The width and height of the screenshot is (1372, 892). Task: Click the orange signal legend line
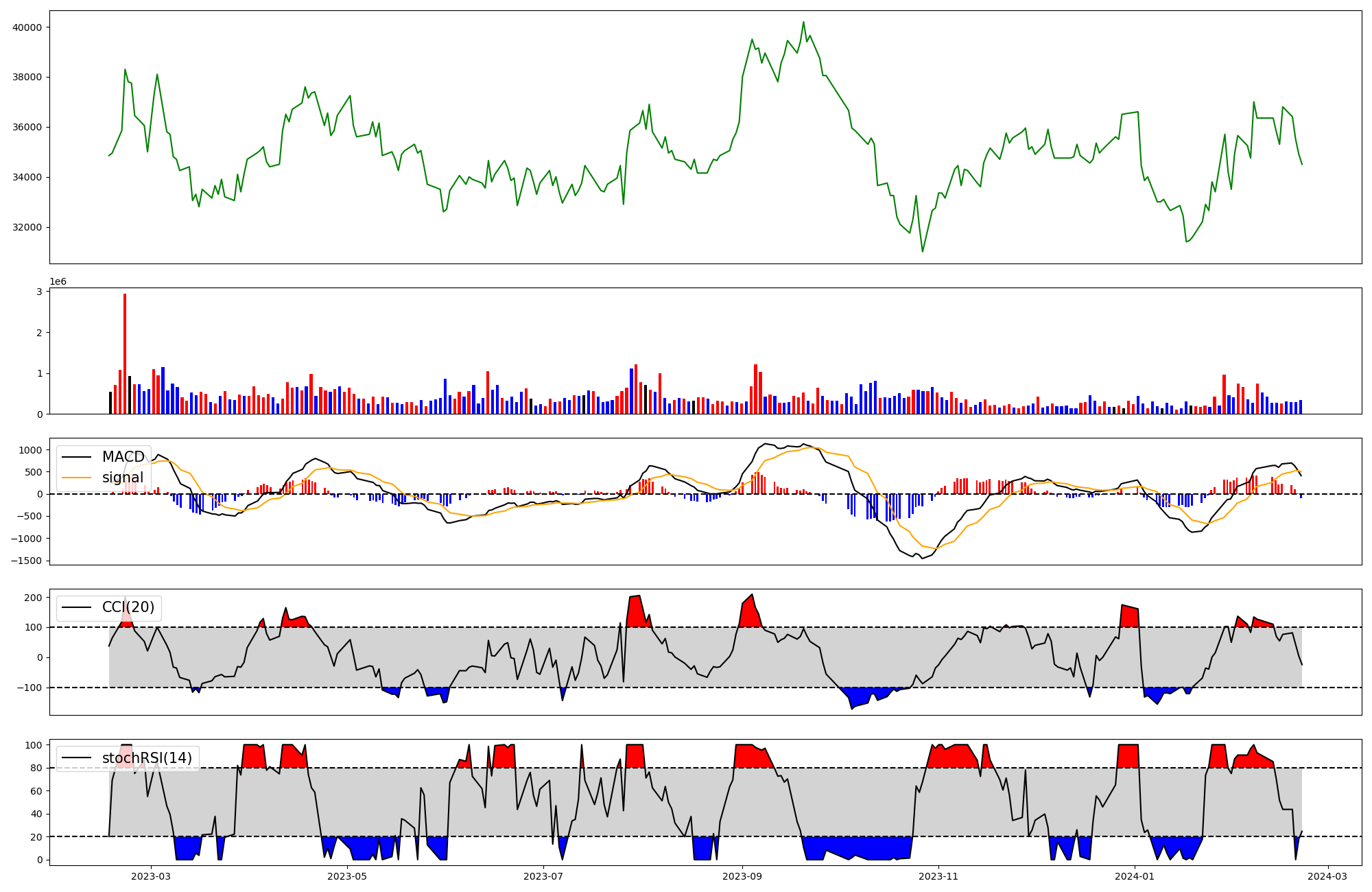pos(78,478)
